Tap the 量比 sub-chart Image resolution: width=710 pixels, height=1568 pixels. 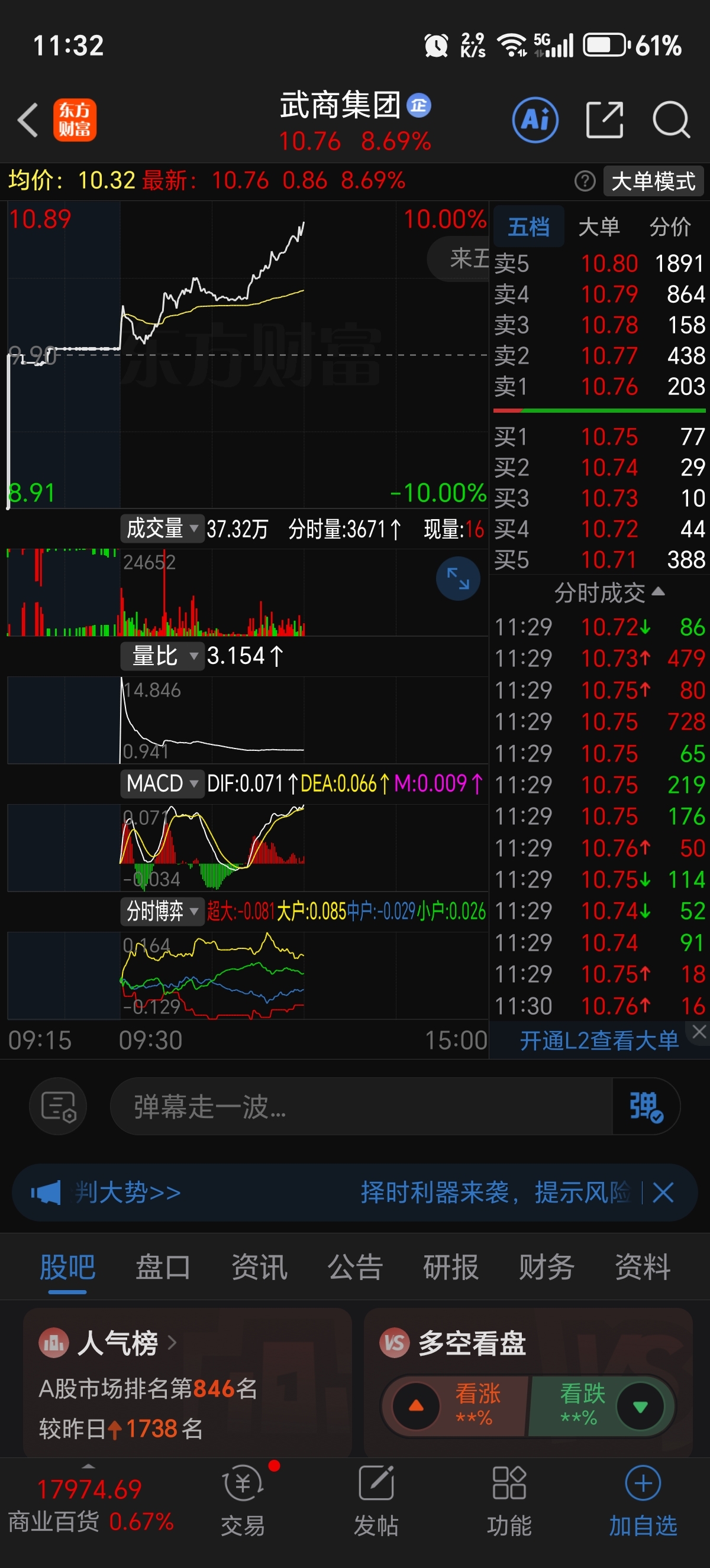click(x=247, y=720)
